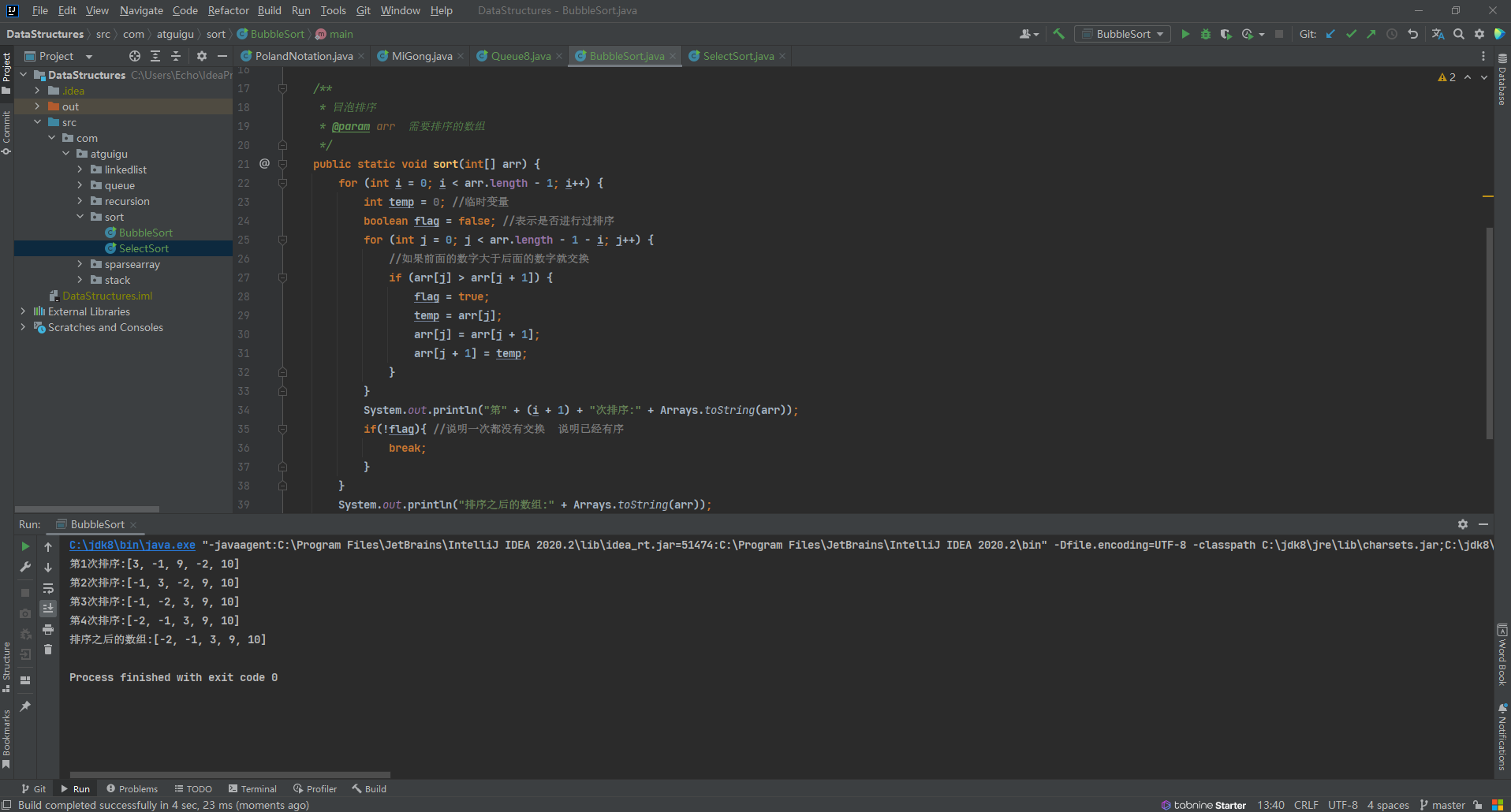1511x812 pixels.
Task: Click the editor vertical scrollbar
Action: [1489, 331]
